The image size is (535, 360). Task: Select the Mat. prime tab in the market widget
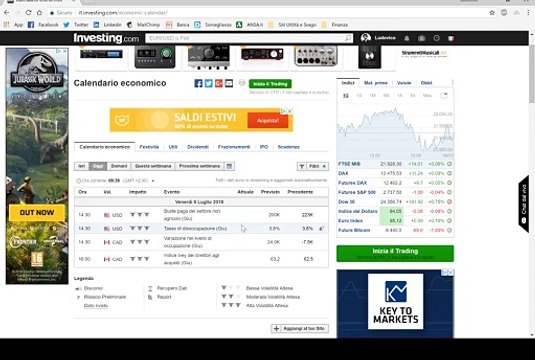(x=376, y=83)
